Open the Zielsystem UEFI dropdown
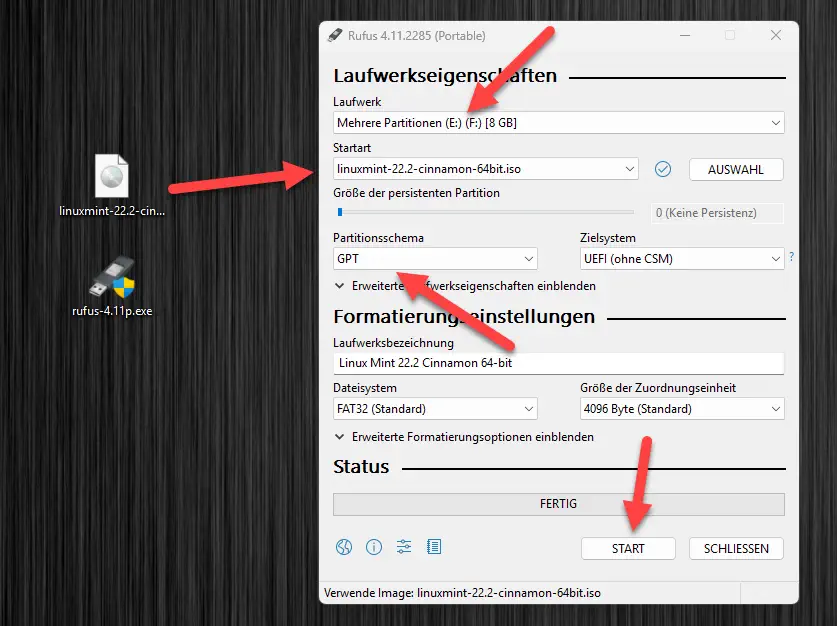 click(x=681, y=259)
